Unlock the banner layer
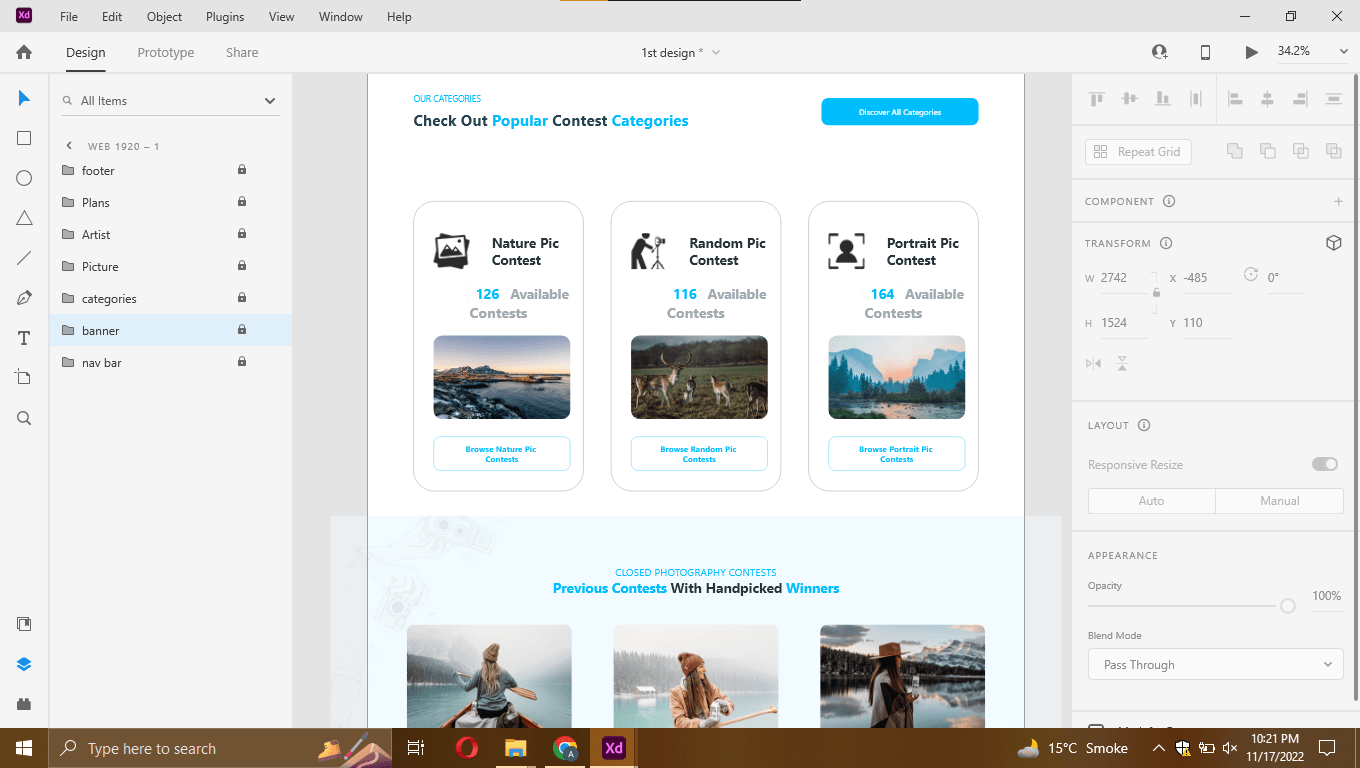This screenshot has width=1360, height=768. point(241,330)
